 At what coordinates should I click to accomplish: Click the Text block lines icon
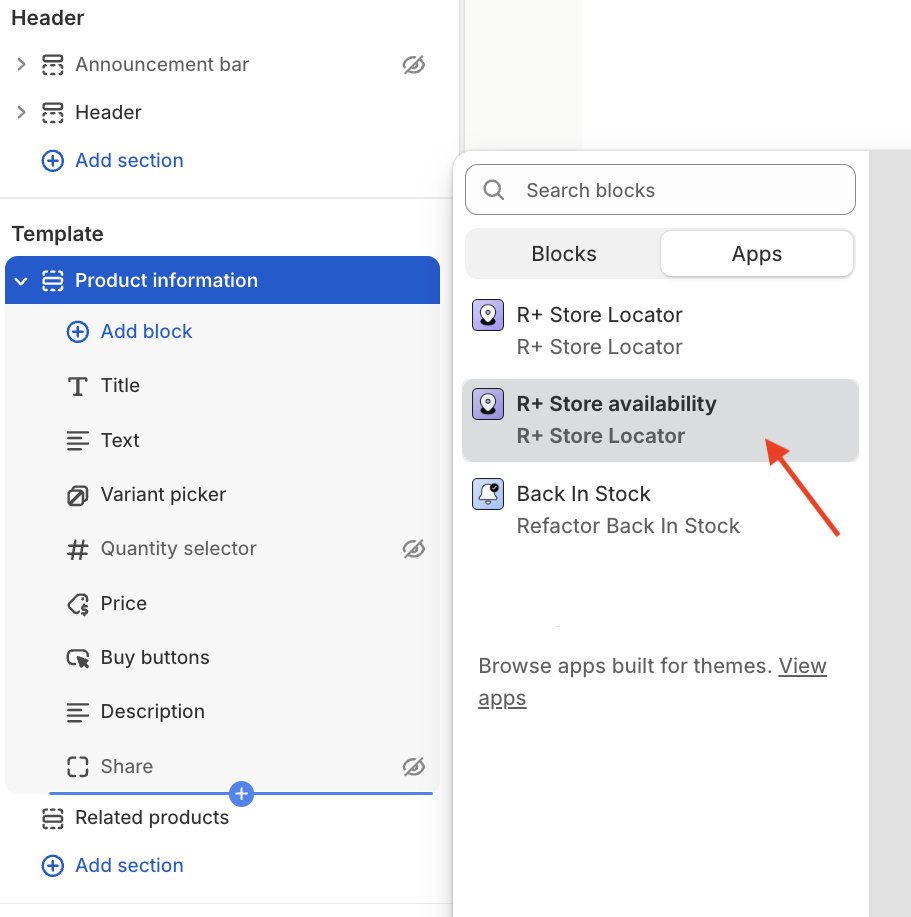tap(78, 441)
